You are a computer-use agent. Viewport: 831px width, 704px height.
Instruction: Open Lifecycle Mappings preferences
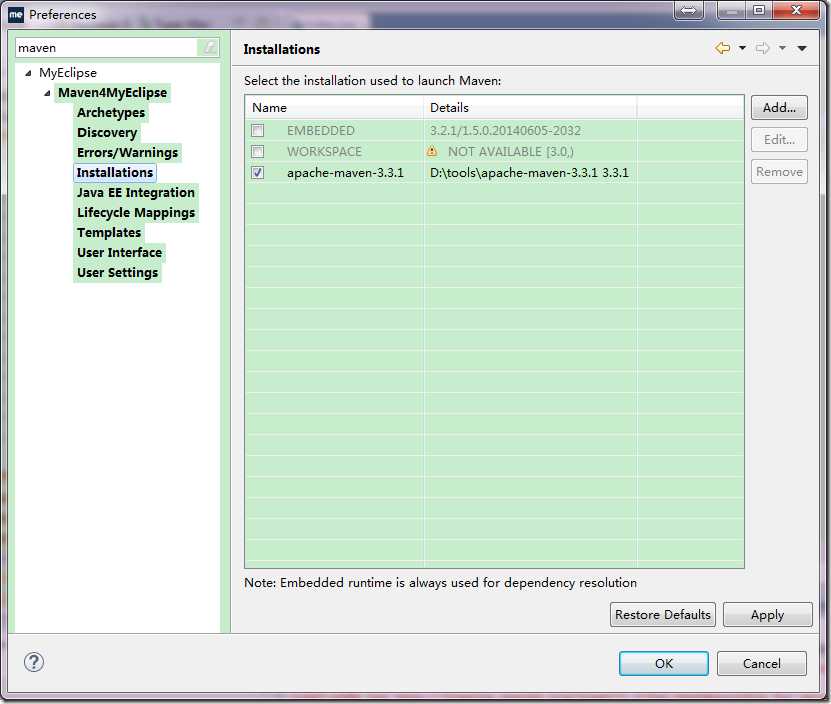click(136, 213)
